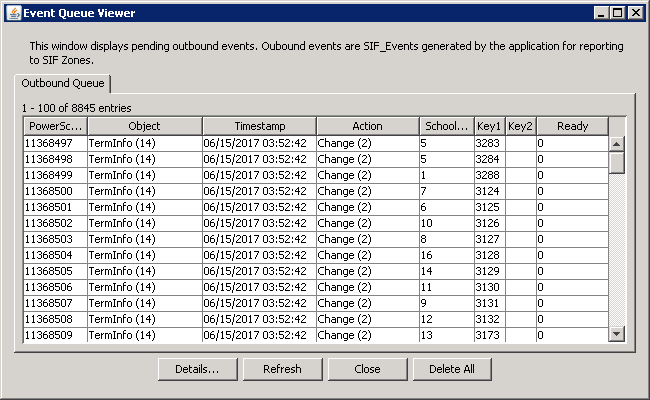Image resolution: width=650 pixels, height=400 pixels.
Task: Click the Close button at bottom
Action: click(x=367, y=369)
